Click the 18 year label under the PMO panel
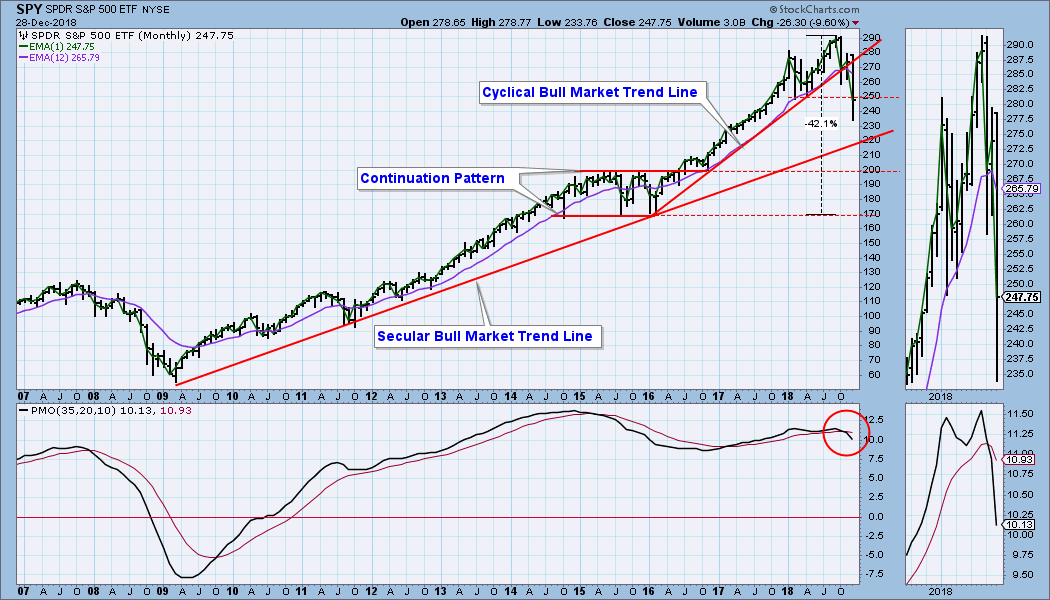 pyautogui.click(x=787, y=591)
